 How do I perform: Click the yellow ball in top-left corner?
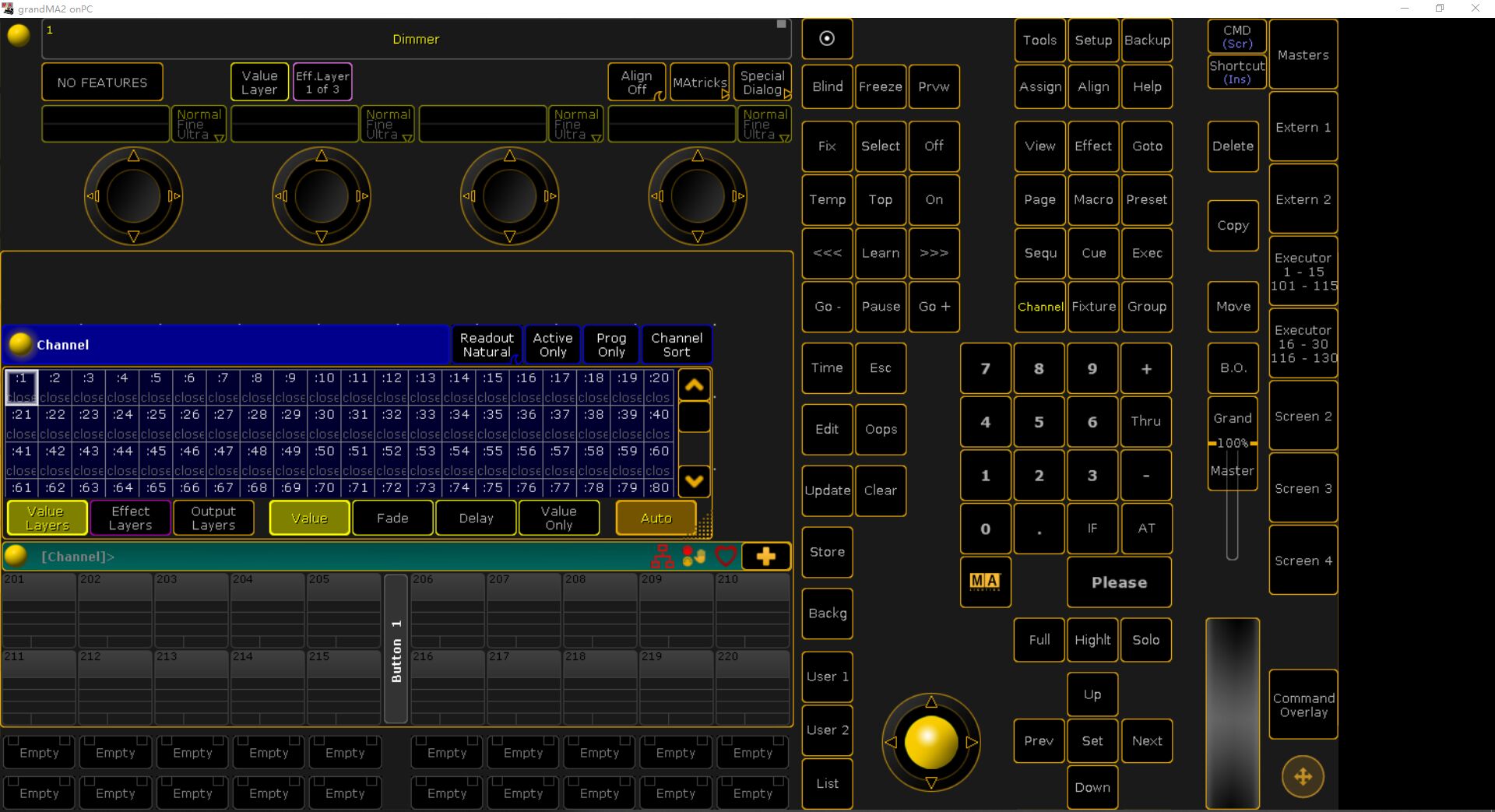[18, 35]
